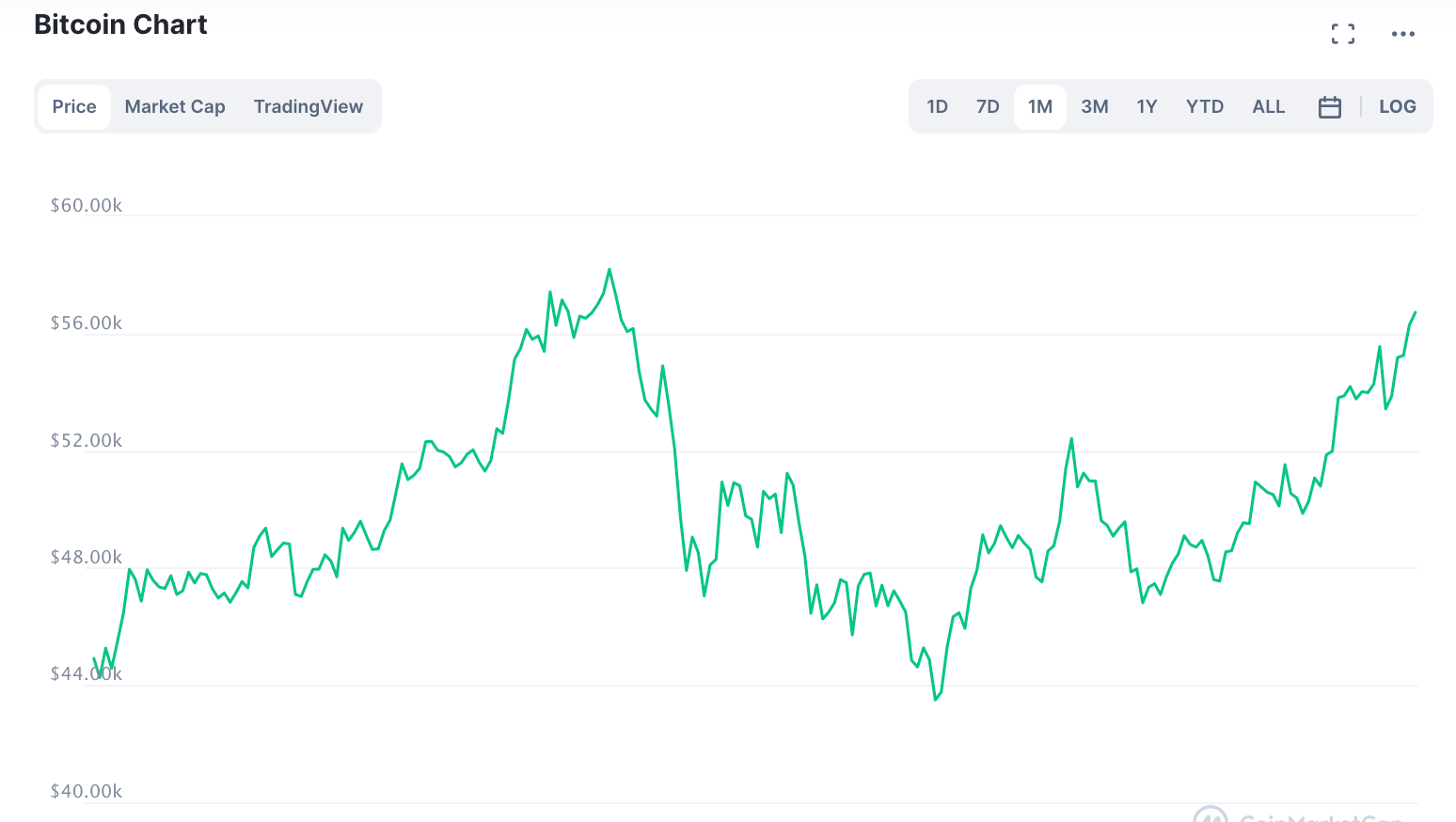Image resolution: width=1456 pixels, height=822 pixels.
Task: Open the three-dot more options menu
Action: point(1402,35)
